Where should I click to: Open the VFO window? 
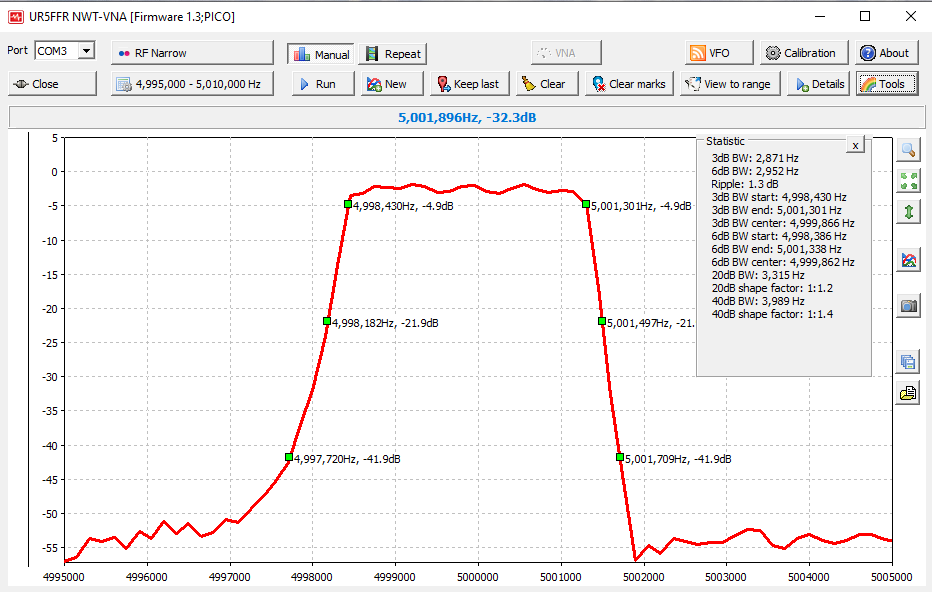(711, 53)
